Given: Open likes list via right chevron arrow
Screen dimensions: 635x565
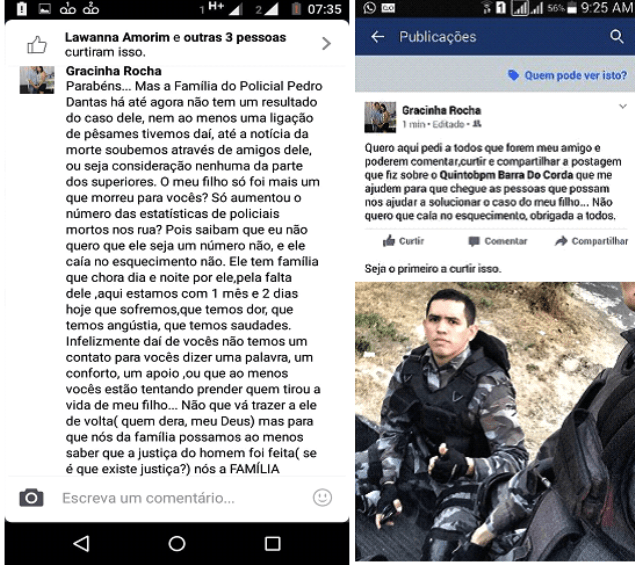Looking at the screenshot, I should pyautogui.click(x=326, y=43).
